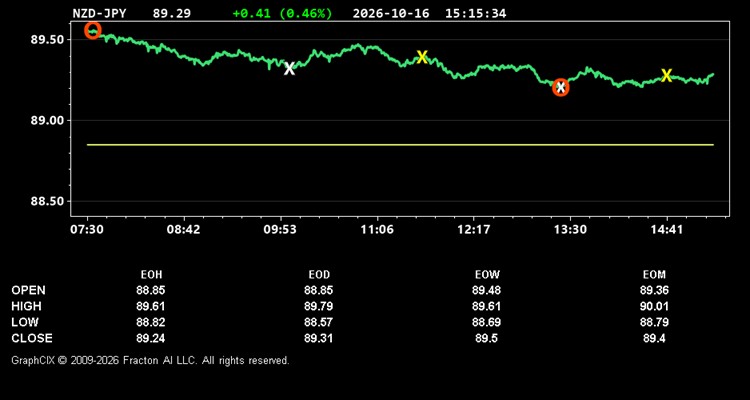Select the white X marker near 09:53

pyautogui.click(x=289, y=68)
